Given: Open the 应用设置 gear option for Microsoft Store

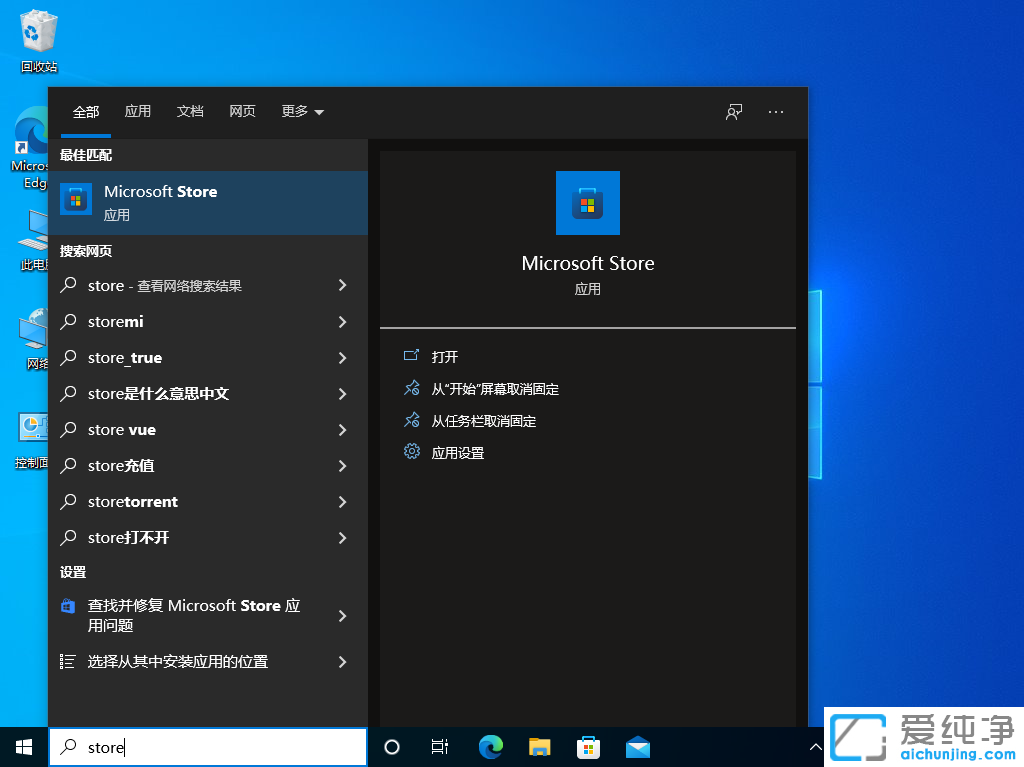Looking at the screenshot, I should pyautogui.click(x=468, y=452).
